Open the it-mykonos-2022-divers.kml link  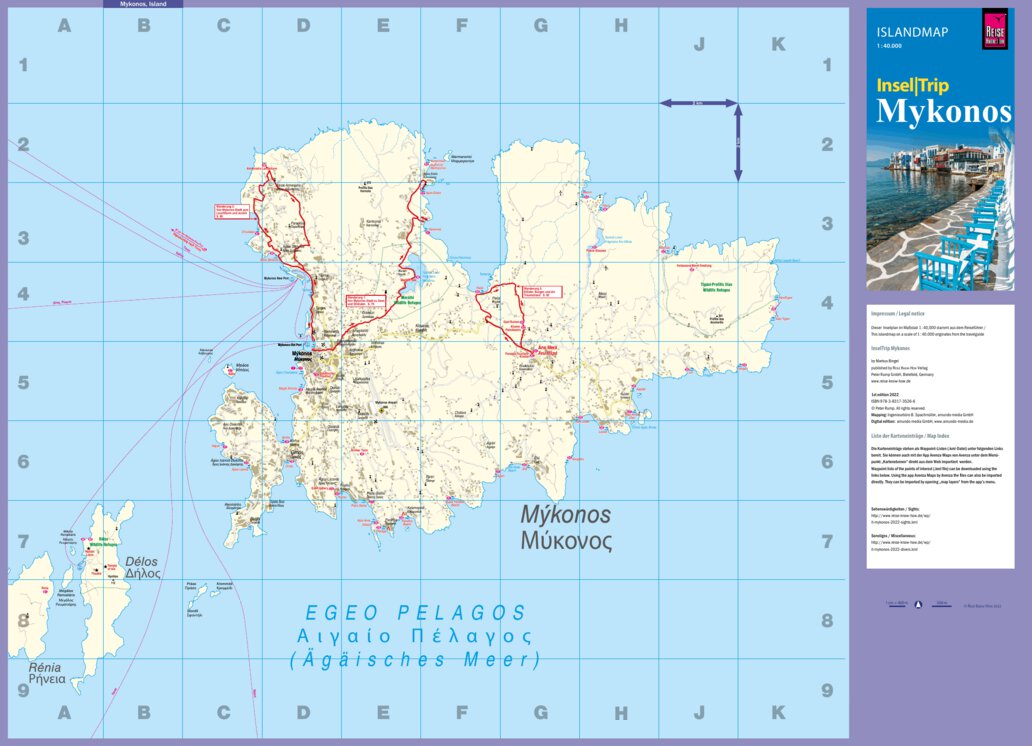896,550
